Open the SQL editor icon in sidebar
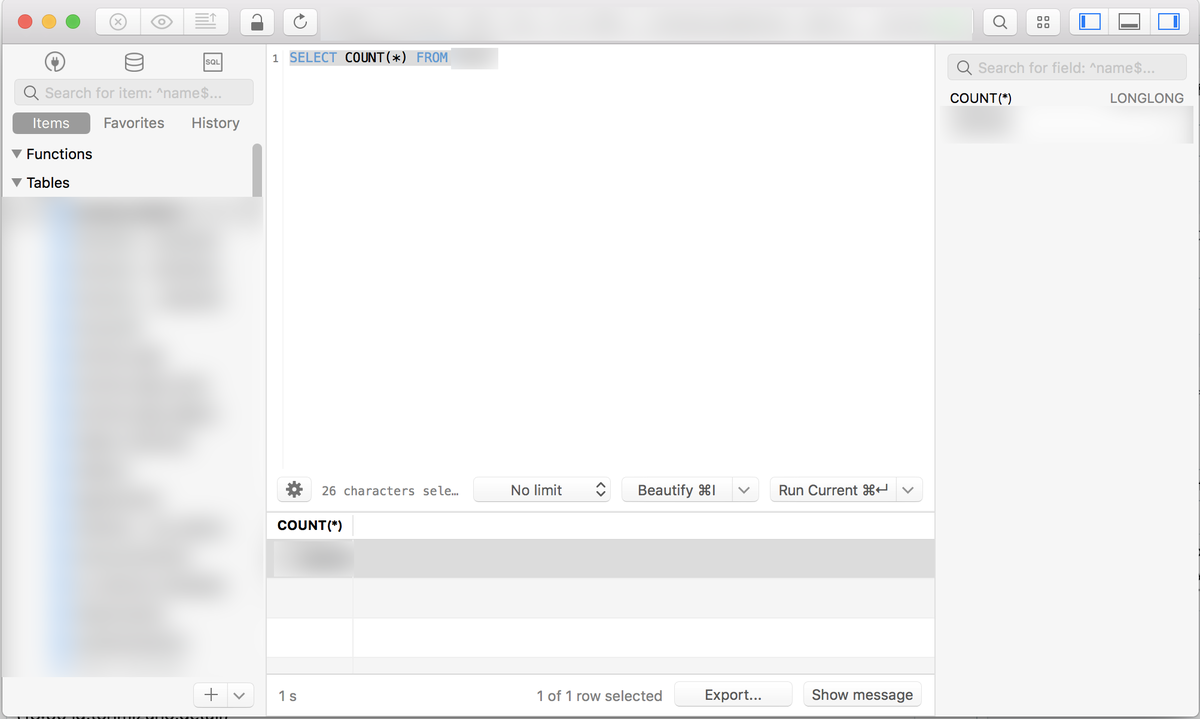 pyautogui.click(x=212, y=62)
